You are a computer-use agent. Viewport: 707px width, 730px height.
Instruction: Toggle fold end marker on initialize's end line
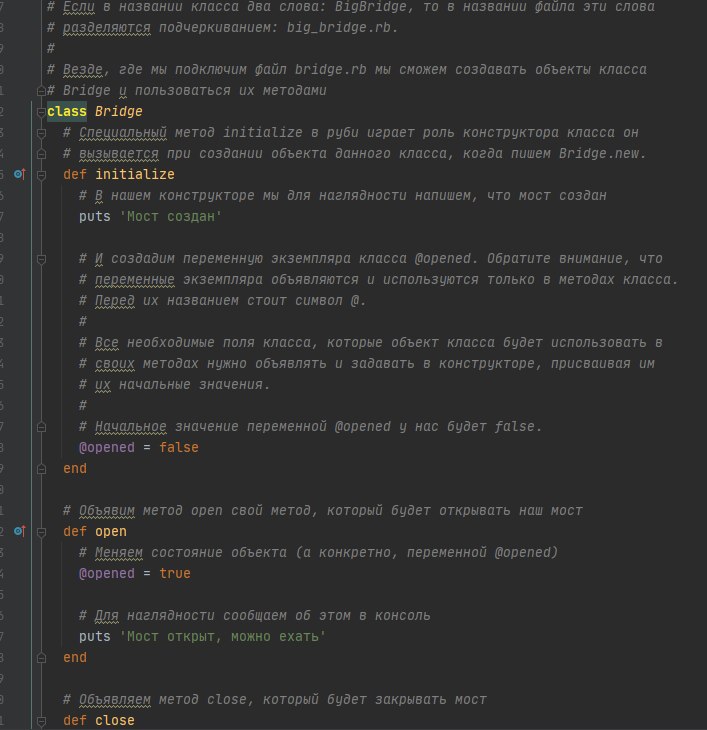click(41, 469)
